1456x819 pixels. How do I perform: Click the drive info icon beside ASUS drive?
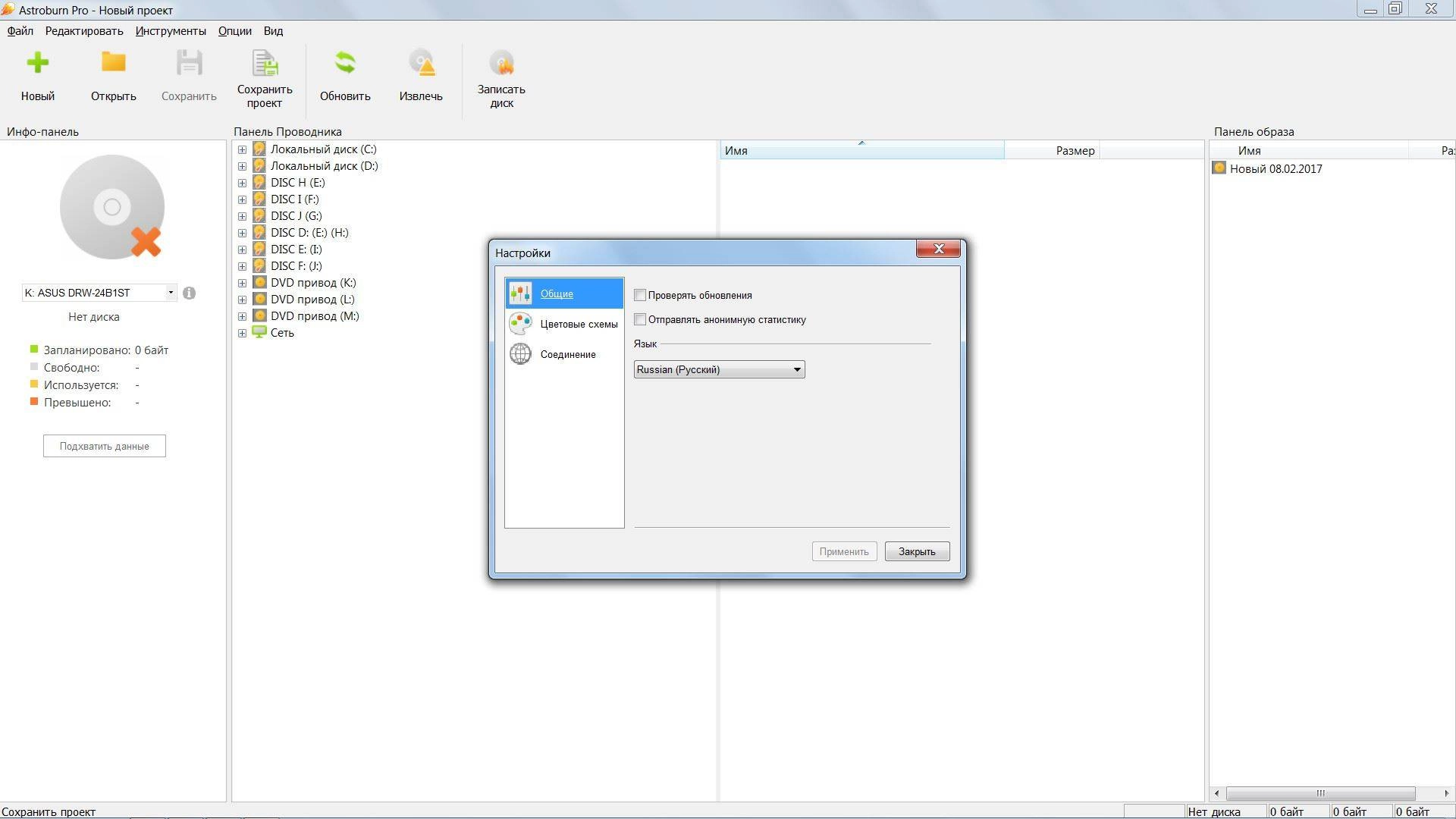pos(189,293)
